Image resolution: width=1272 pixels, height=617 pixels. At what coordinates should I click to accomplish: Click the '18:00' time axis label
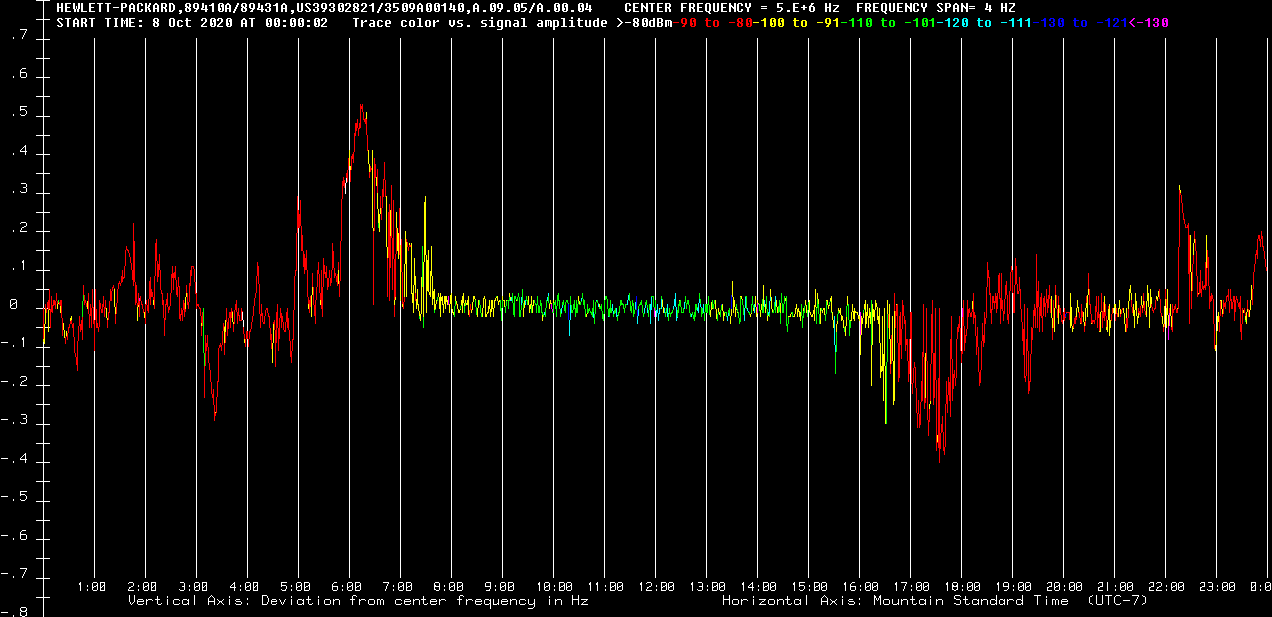point(962,587)
